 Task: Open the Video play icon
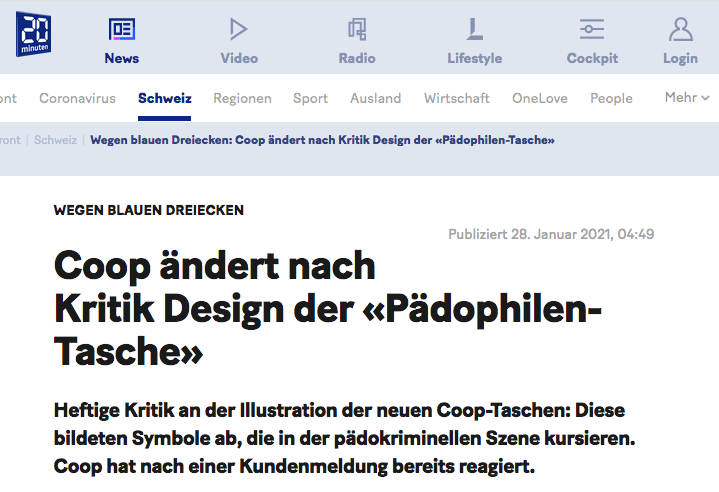(x=238, y=29)
